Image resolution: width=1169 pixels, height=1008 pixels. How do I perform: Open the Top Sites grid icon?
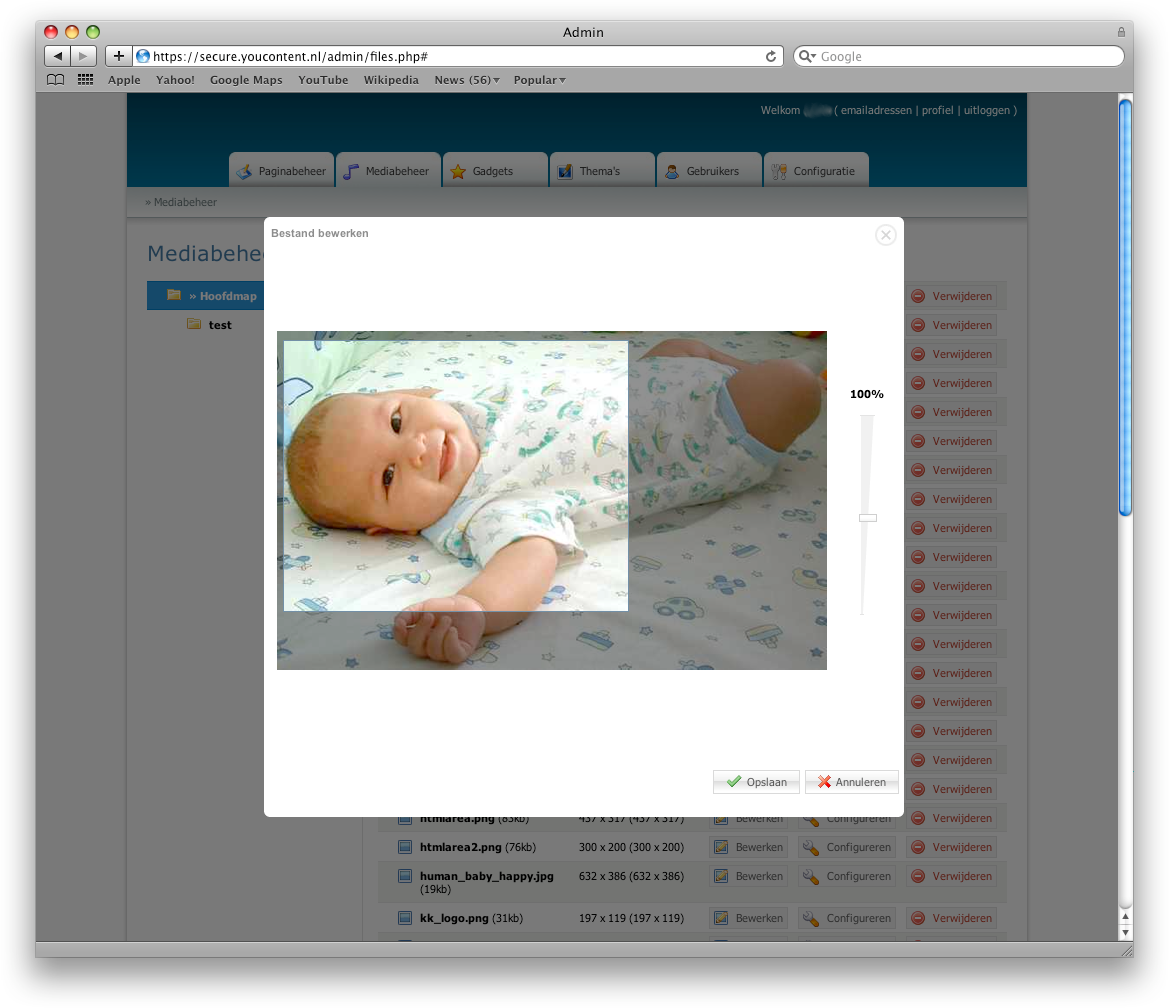click(85, 80)
